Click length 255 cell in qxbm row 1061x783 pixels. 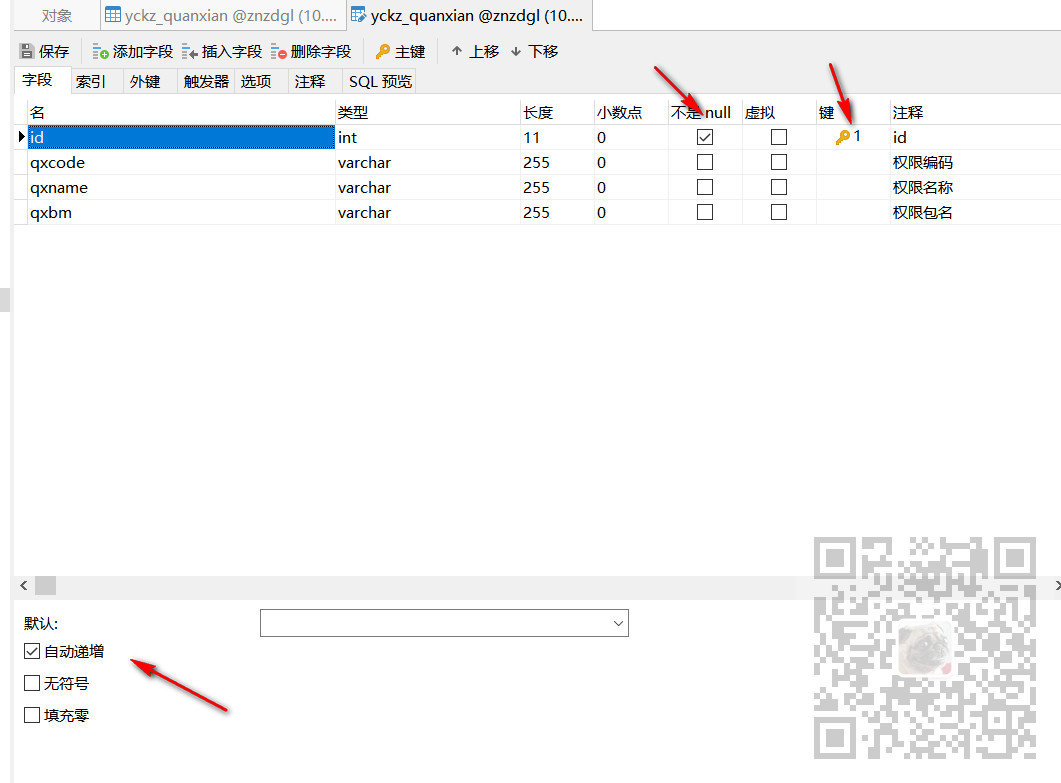[x=557, y=212]
